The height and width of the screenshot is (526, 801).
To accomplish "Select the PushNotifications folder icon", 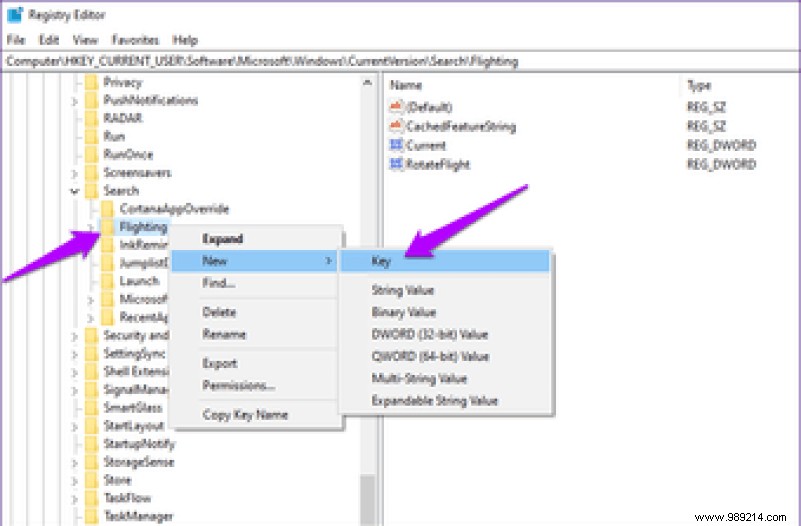I will (x=91, y=101).
